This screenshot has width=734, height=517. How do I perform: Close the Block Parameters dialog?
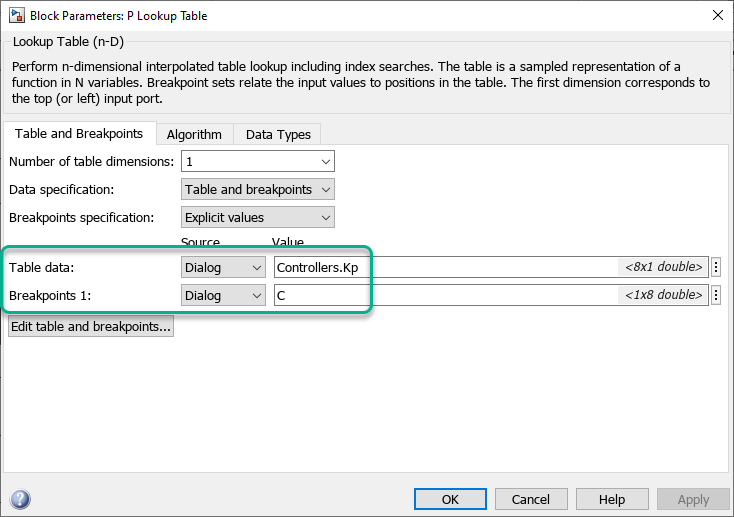(716, 15)
